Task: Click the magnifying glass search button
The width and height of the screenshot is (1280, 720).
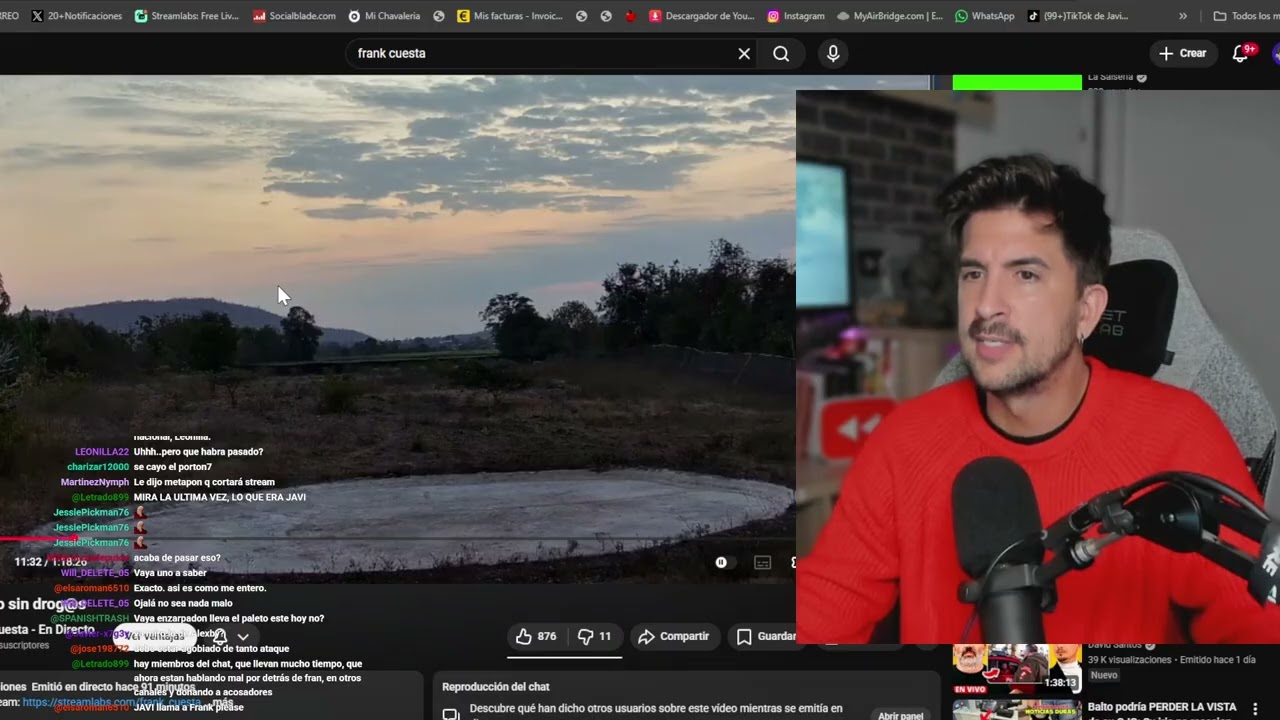Action: coord(781,54)
